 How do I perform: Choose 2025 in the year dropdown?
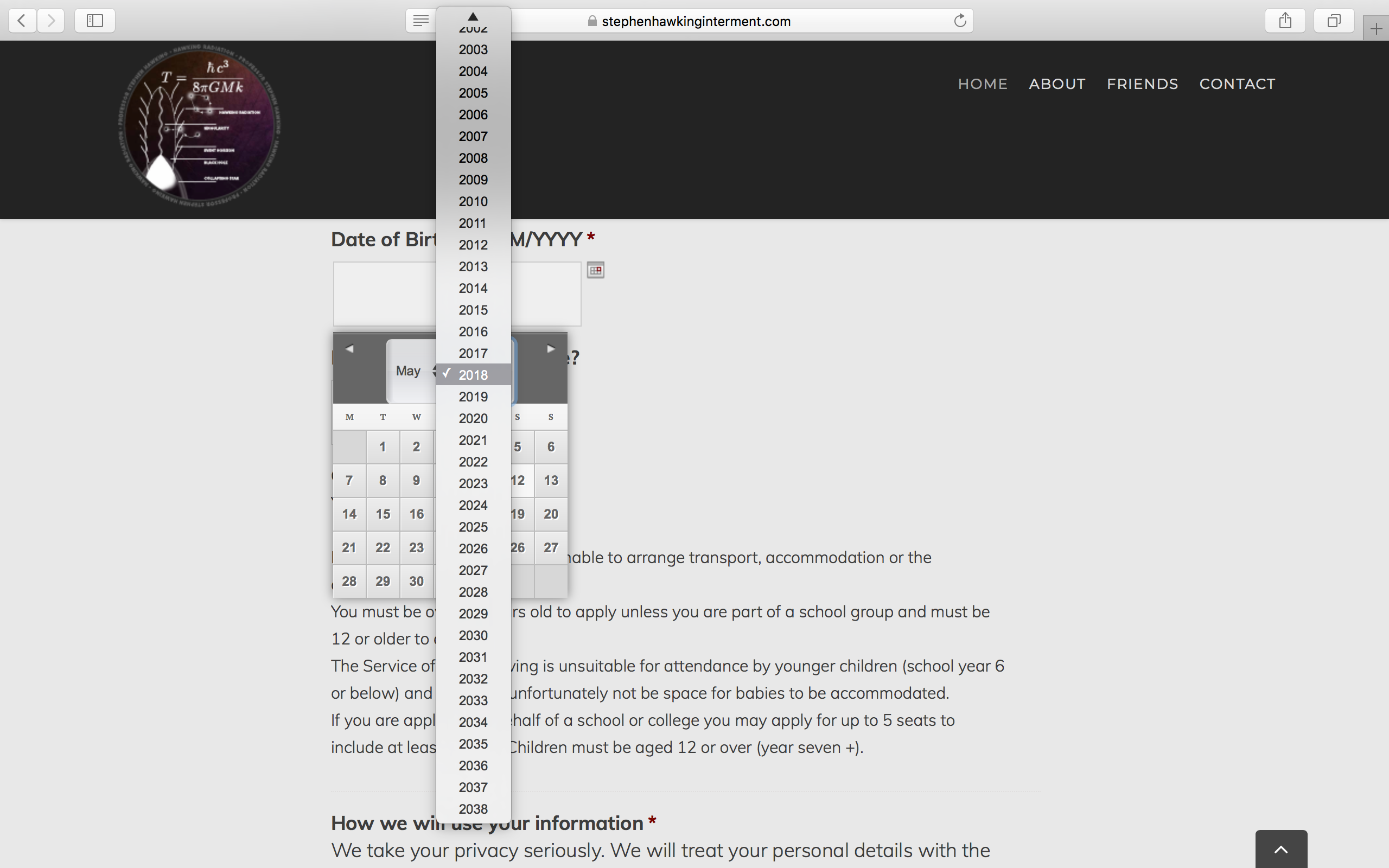coord(473,527)
